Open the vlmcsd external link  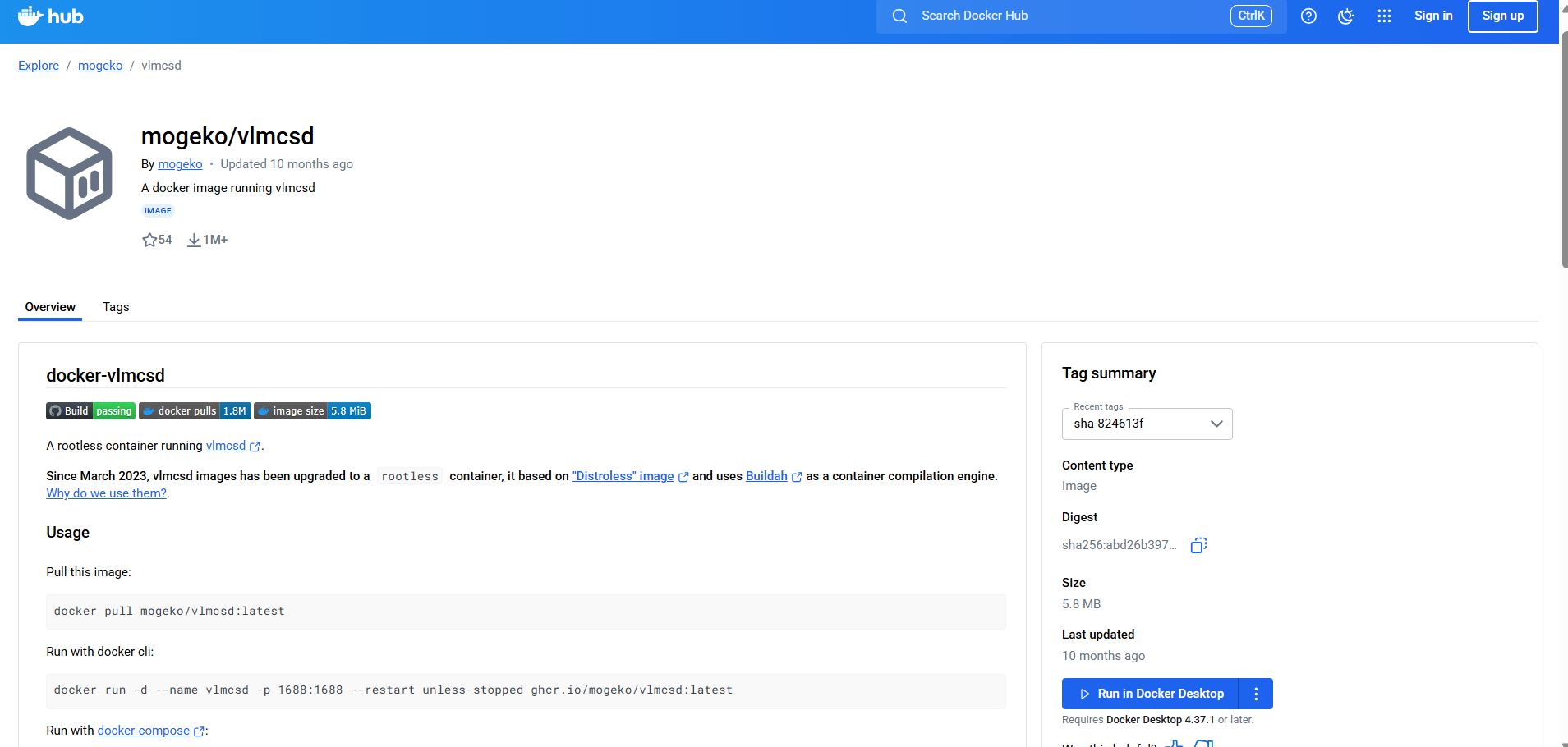(x=226, y=446)
